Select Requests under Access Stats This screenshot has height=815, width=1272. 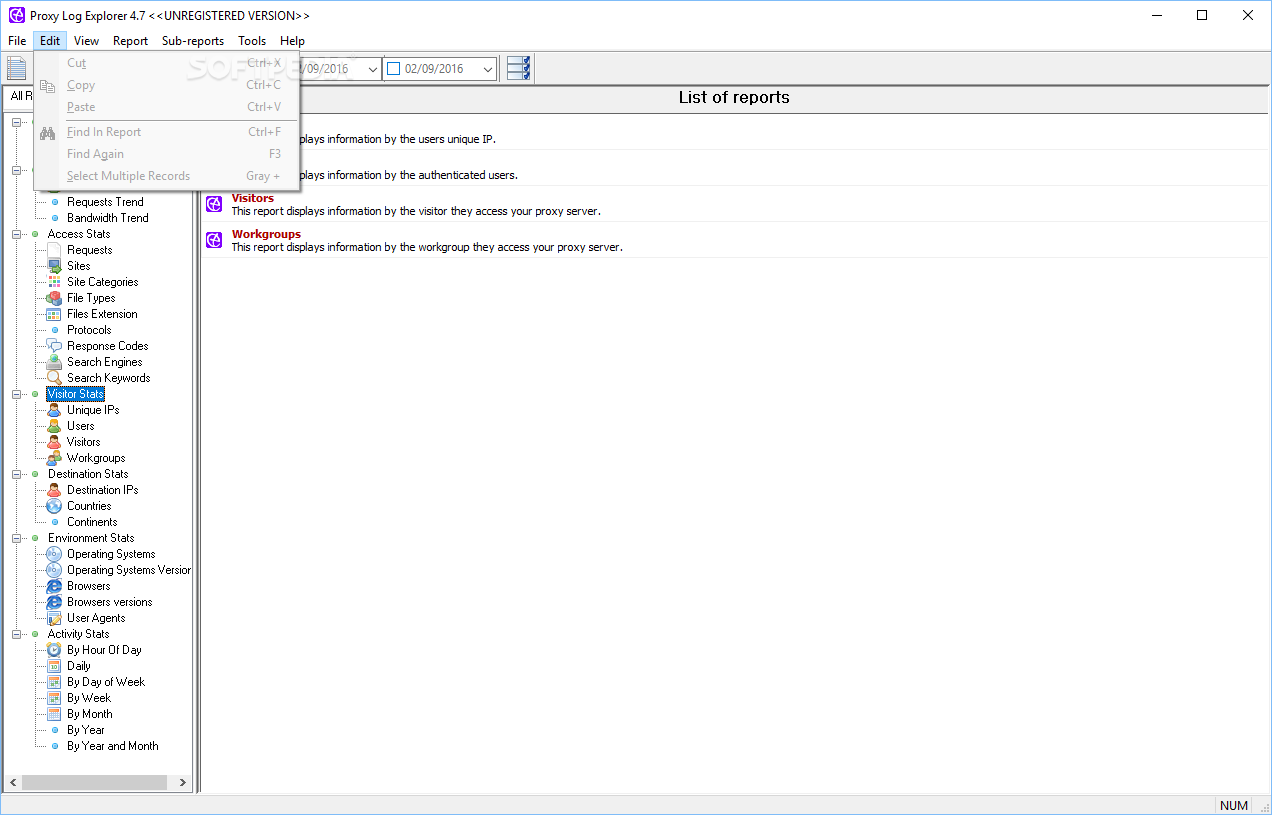[x=89, y=250]
